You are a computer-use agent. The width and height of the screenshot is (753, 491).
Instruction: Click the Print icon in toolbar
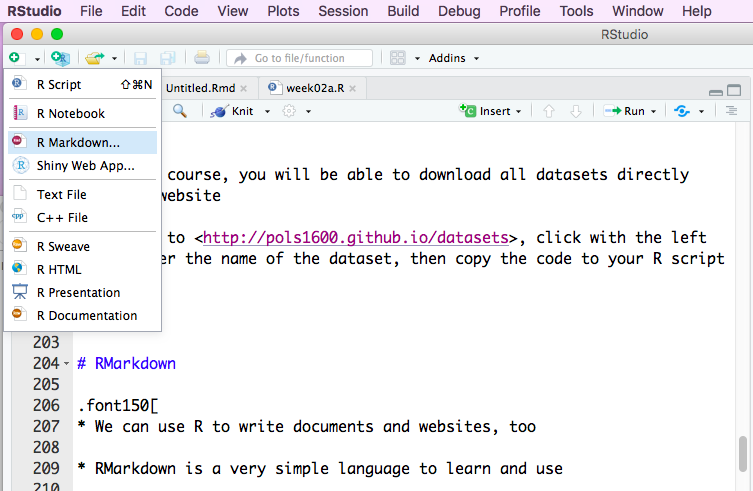tap(202, 58)
